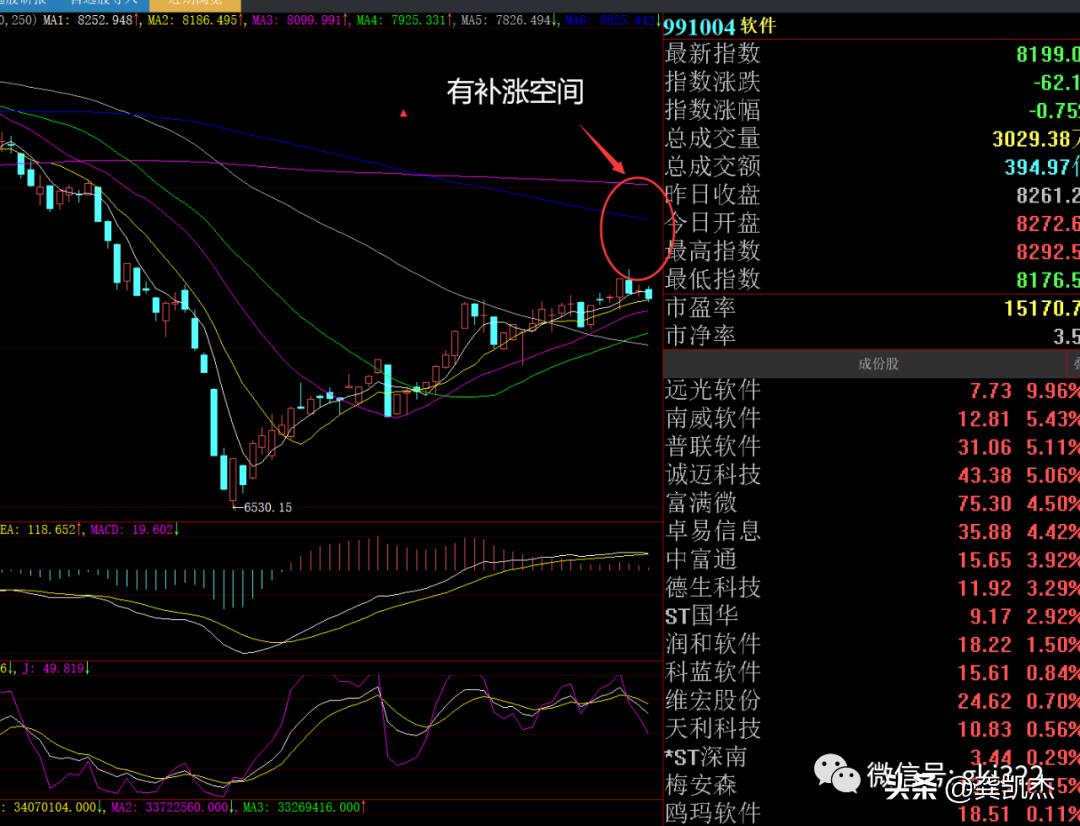Click the 富满微 price 75.30
1080x826 pixels.
[x=985, y=504]
